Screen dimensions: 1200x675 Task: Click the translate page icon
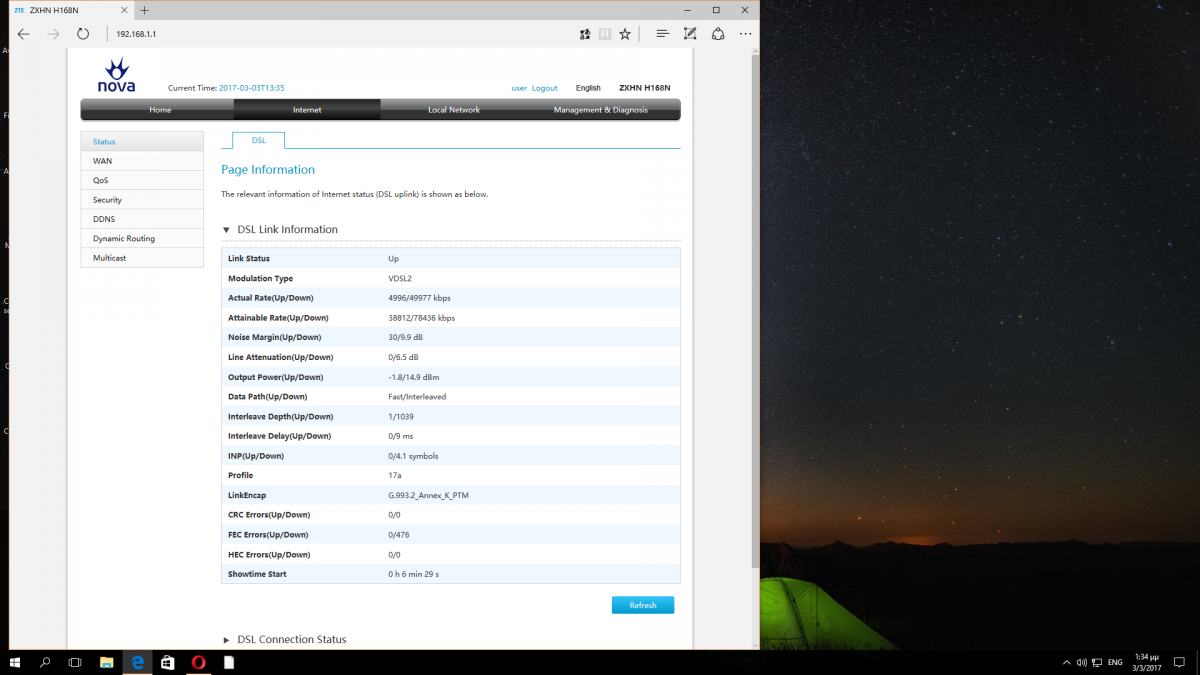(585, 34)
